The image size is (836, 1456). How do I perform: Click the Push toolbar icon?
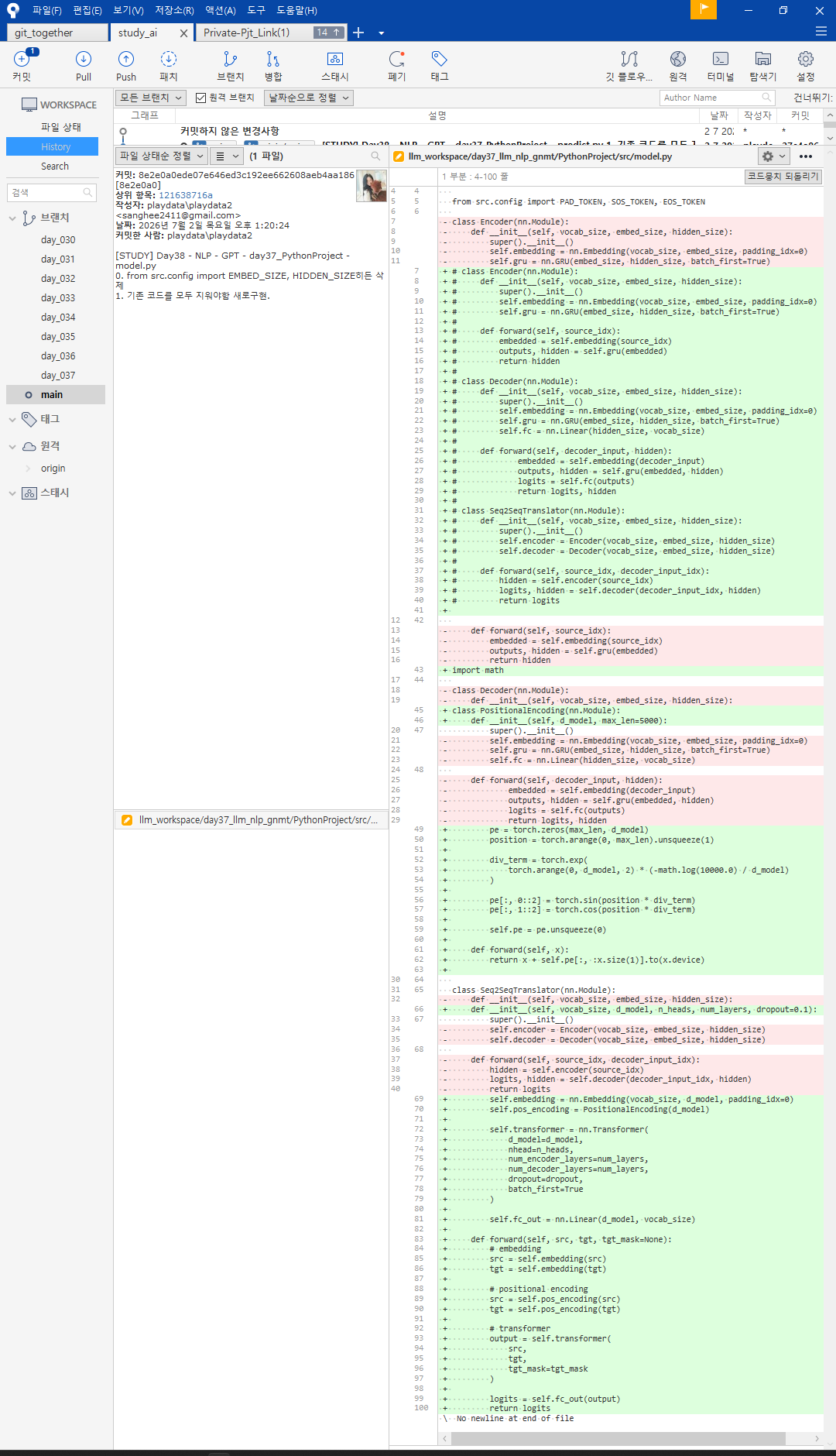[126, 65]
